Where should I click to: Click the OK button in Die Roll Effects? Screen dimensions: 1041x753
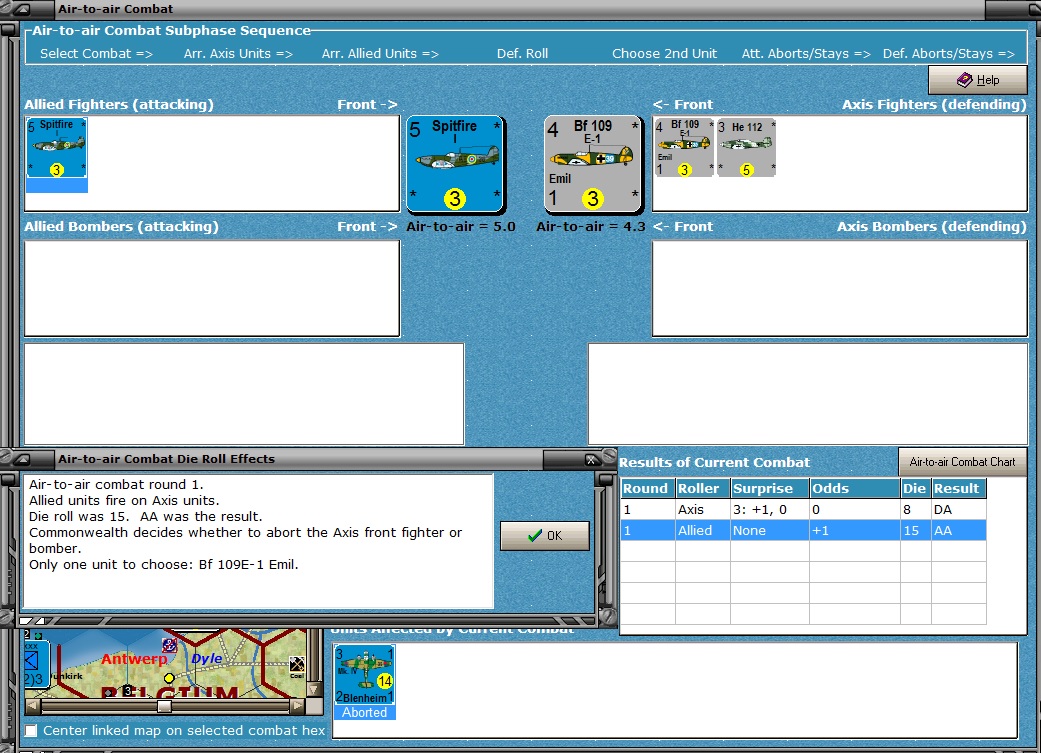point(544,536)
